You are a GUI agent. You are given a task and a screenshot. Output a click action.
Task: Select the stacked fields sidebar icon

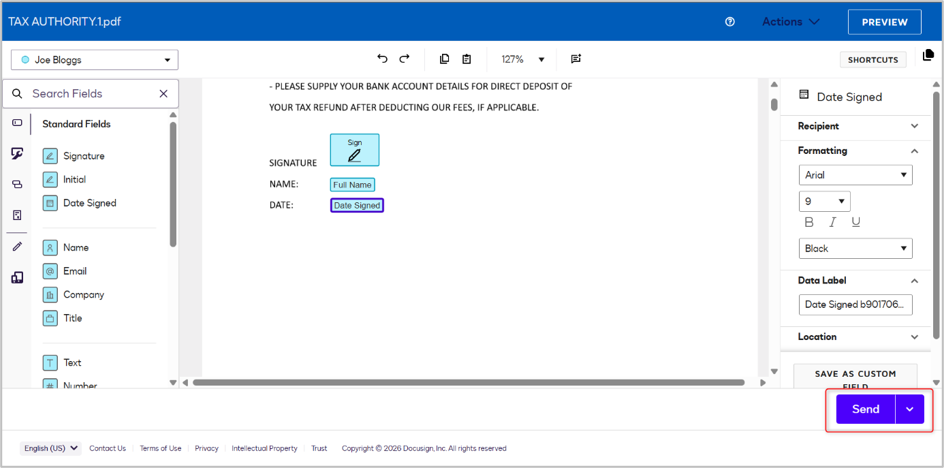17,185
